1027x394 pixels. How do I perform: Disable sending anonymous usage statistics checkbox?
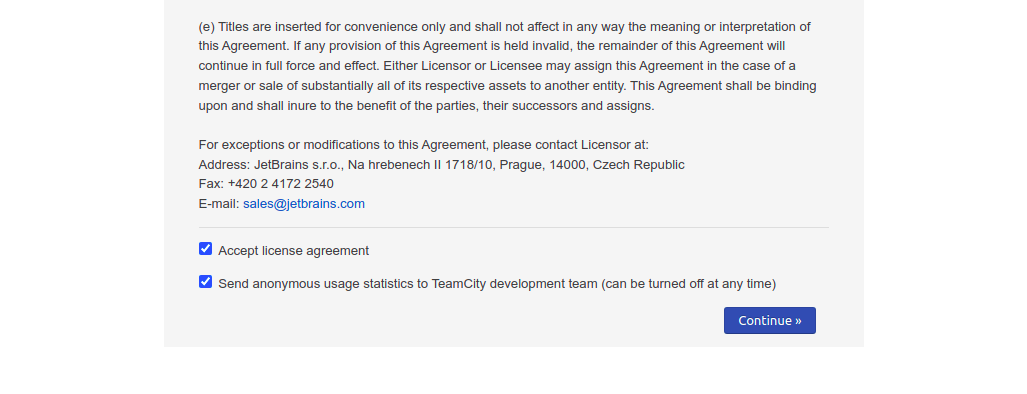pyautogui.click(x=206, y=281)
